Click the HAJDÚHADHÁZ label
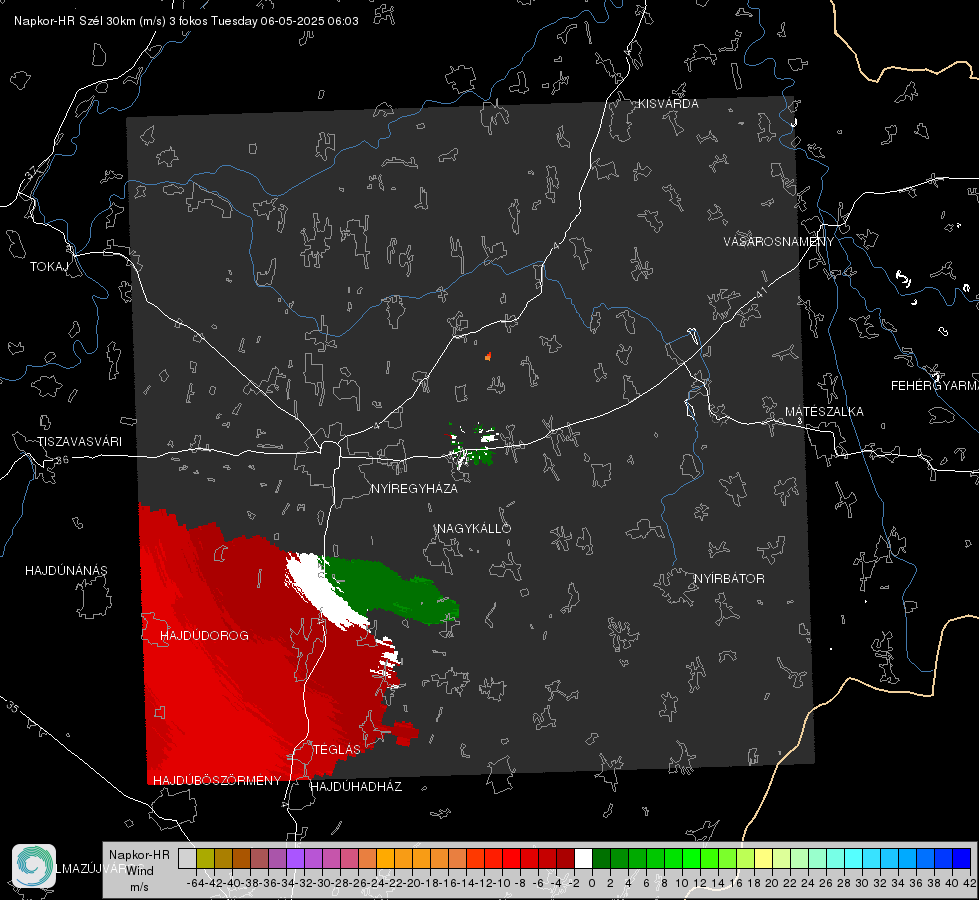The width and height of the screenshot is (979, 900). click(x=356, y=786)
